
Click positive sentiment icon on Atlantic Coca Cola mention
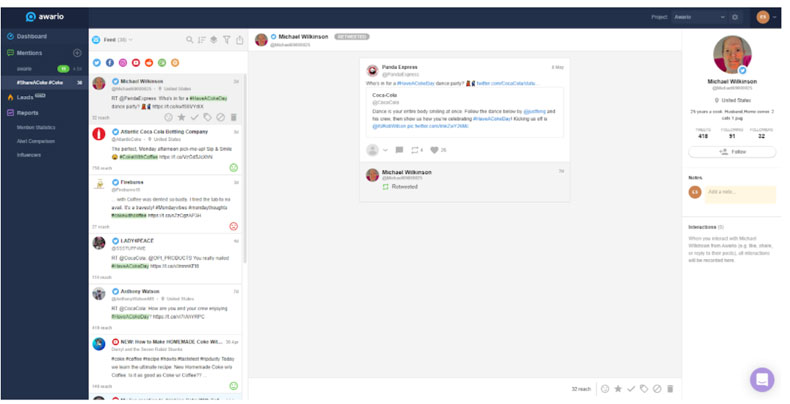point(234,168)
